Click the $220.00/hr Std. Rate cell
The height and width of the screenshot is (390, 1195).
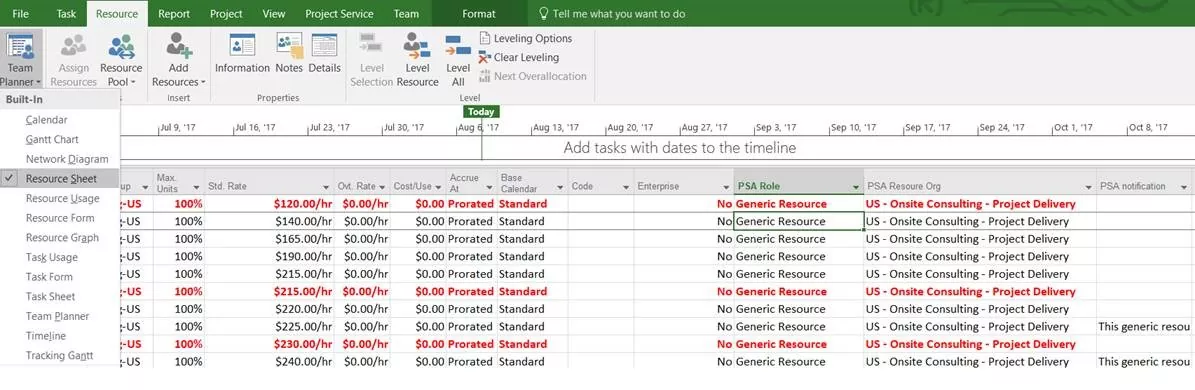click(x=269, y=309)
